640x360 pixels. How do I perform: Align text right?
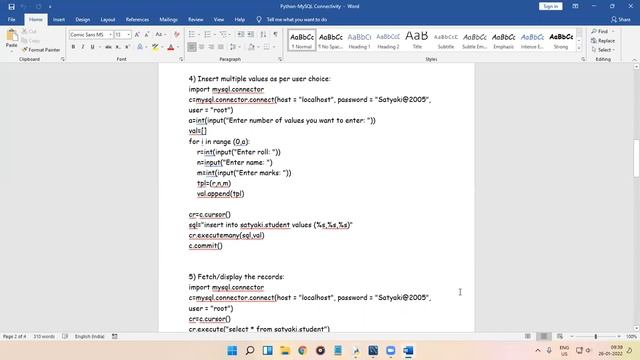tap(211, 47)
